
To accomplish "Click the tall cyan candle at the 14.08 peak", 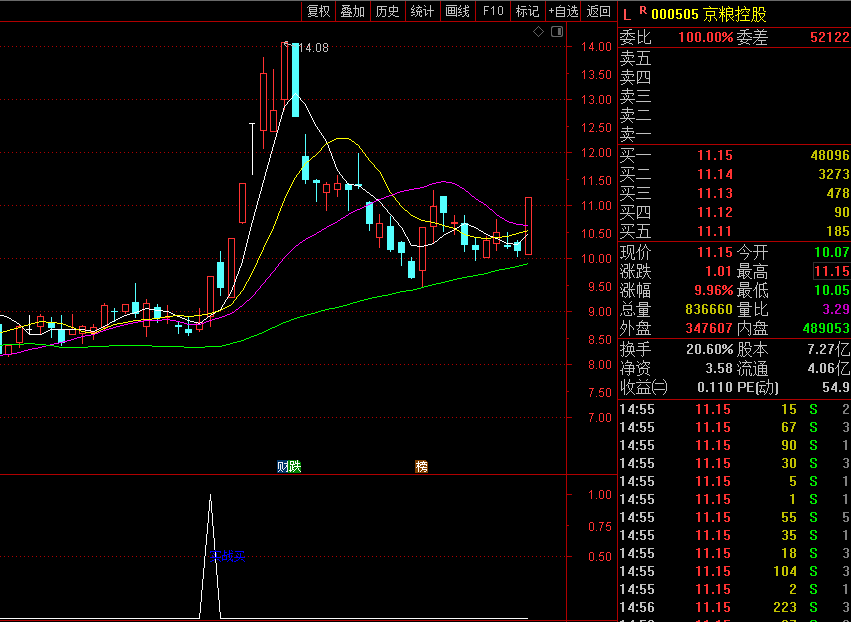I will pyautogui.click(x=295, y=80).
